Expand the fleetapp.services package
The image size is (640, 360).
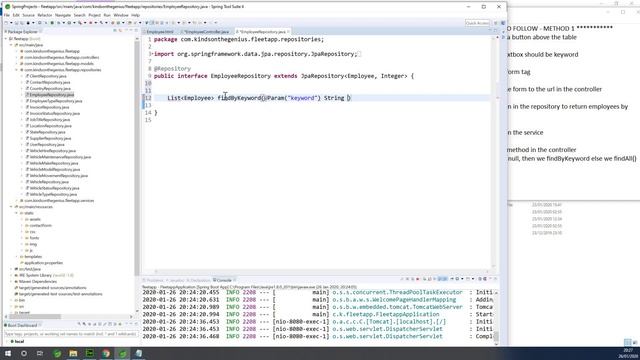pyautogui.click(x=17, y=200)
